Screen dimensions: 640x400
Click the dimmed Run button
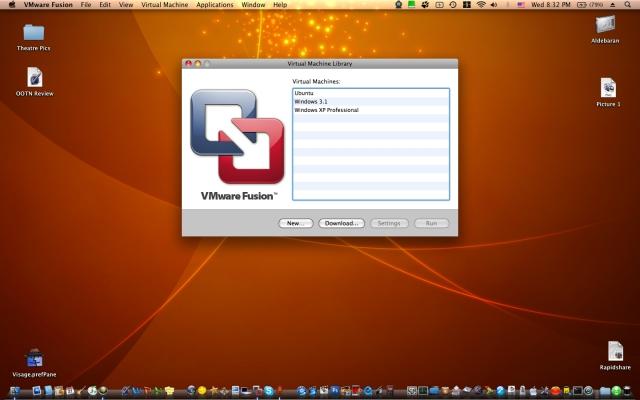tap(431, 223)
